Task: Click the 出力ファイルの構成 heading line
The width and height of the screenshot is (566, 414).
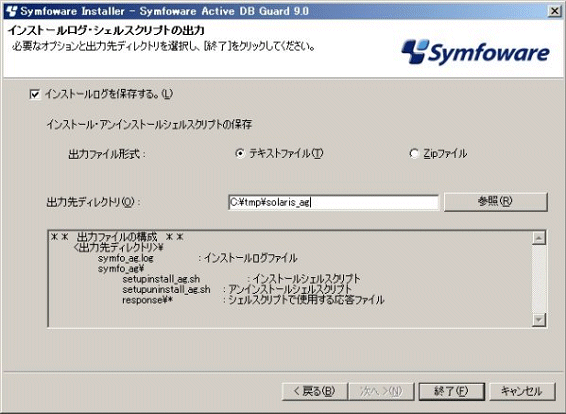Action: coord(117,237)
